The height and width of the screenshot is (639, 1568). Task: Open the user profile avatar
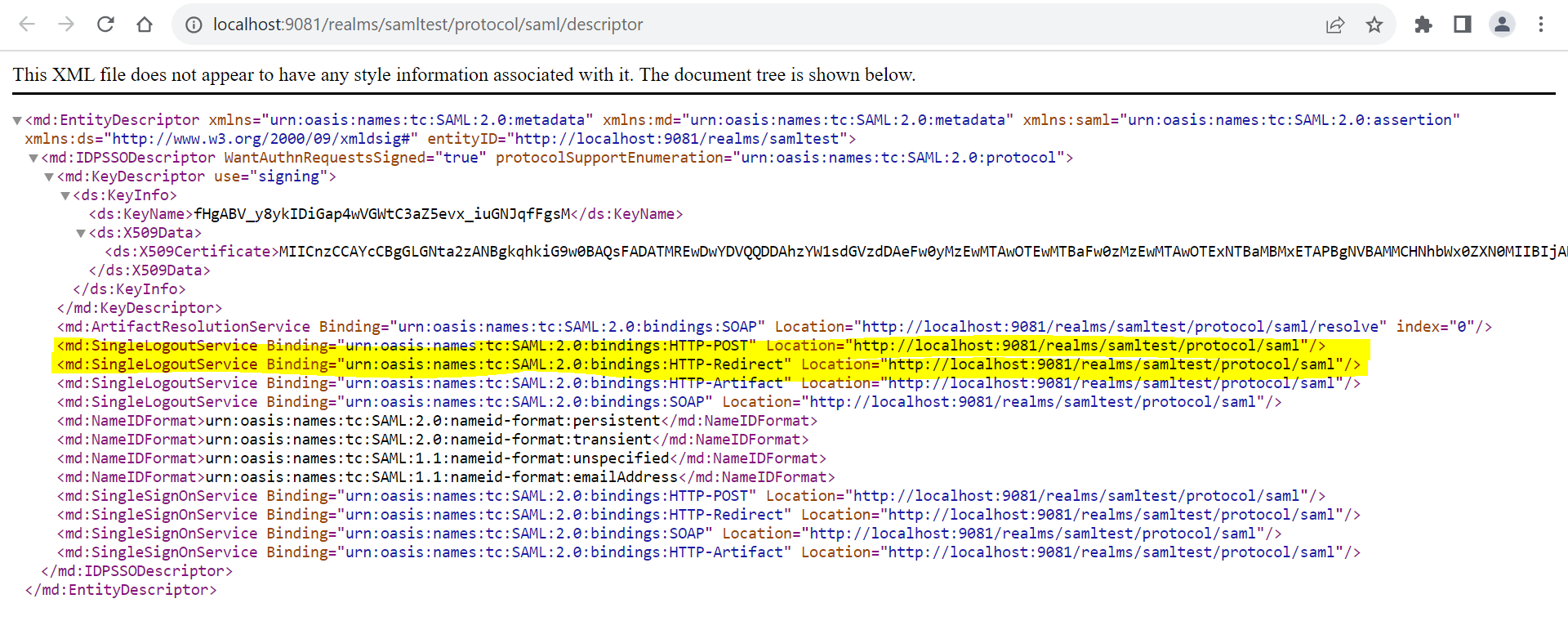(1502, 25)
